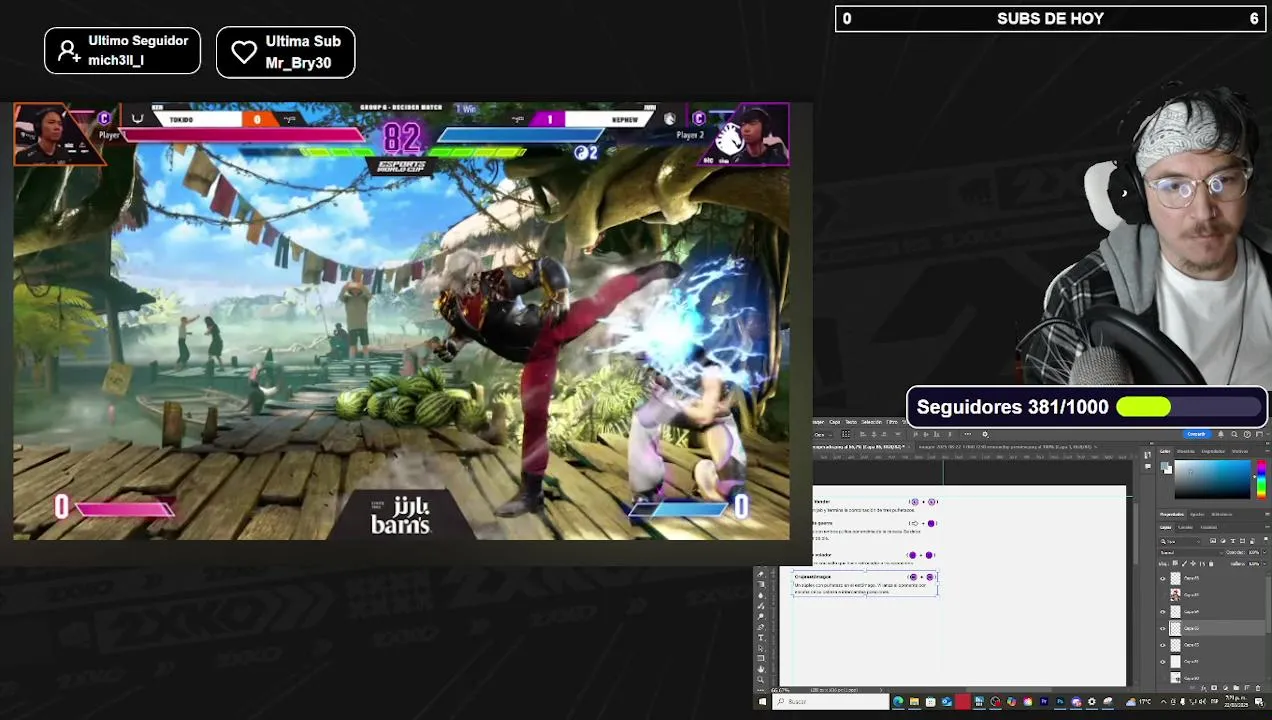Open the Normal blend mode dropdown
This screenshot has height=720, width=1272.
coord(1192,552)
